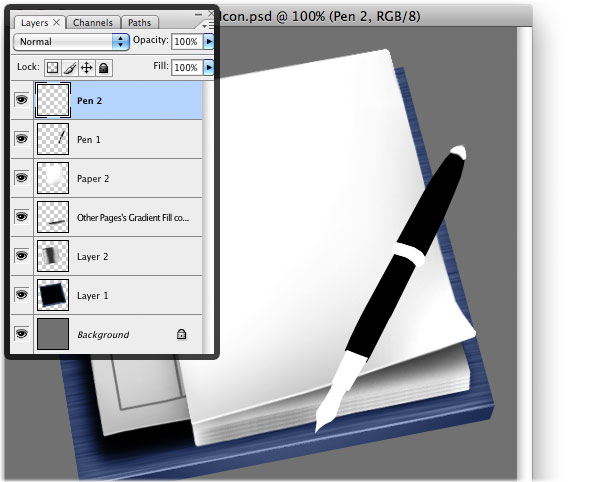Image resolution: width=600 pixels, height=482 pixels.
Task: Hide the Layer 1 layer
Action: coord(21,295)
